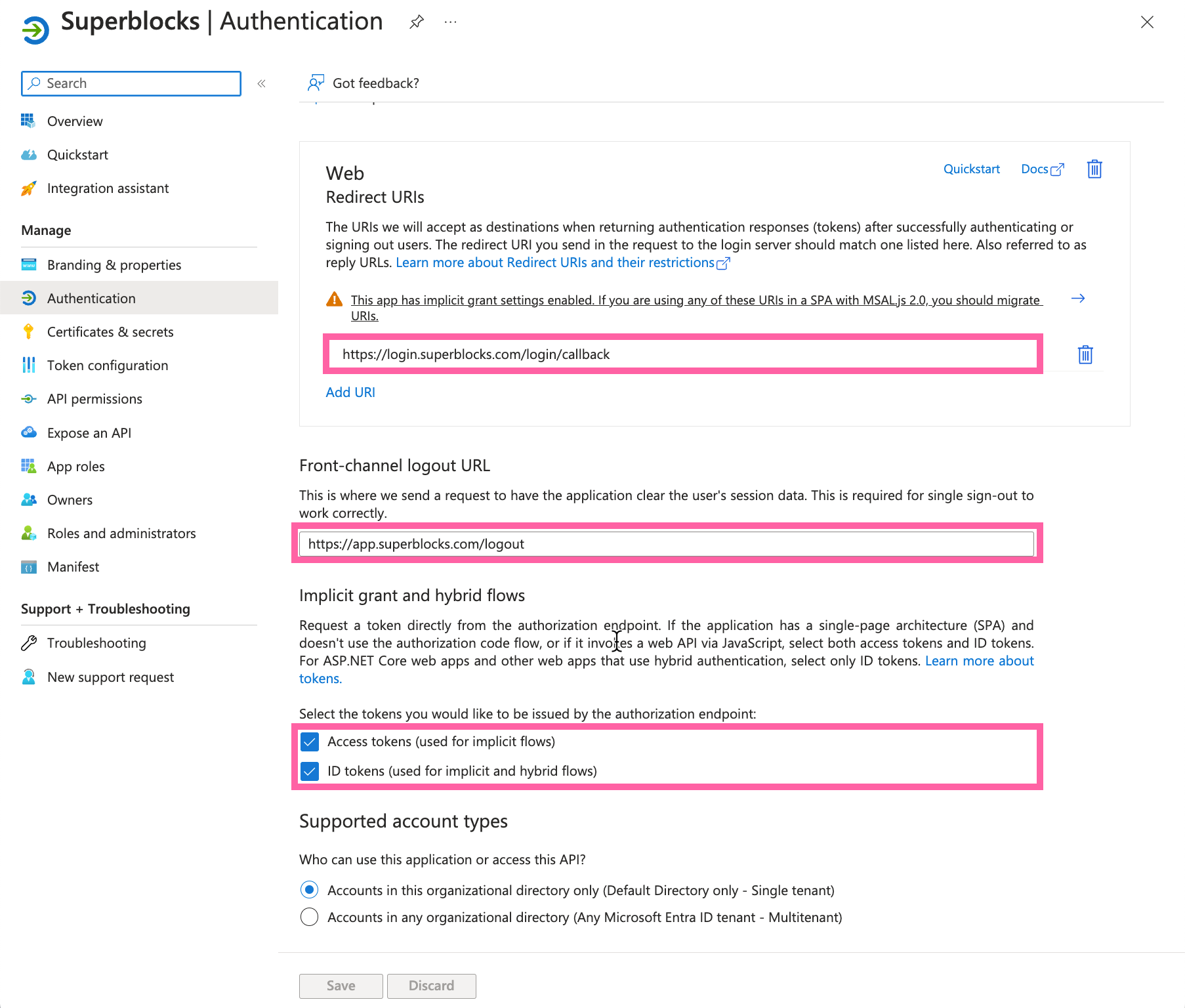Click the Token configuration sidebar icon
Image resolution: width=1185 pixels, height=1008 pixels.
(29, 365)
